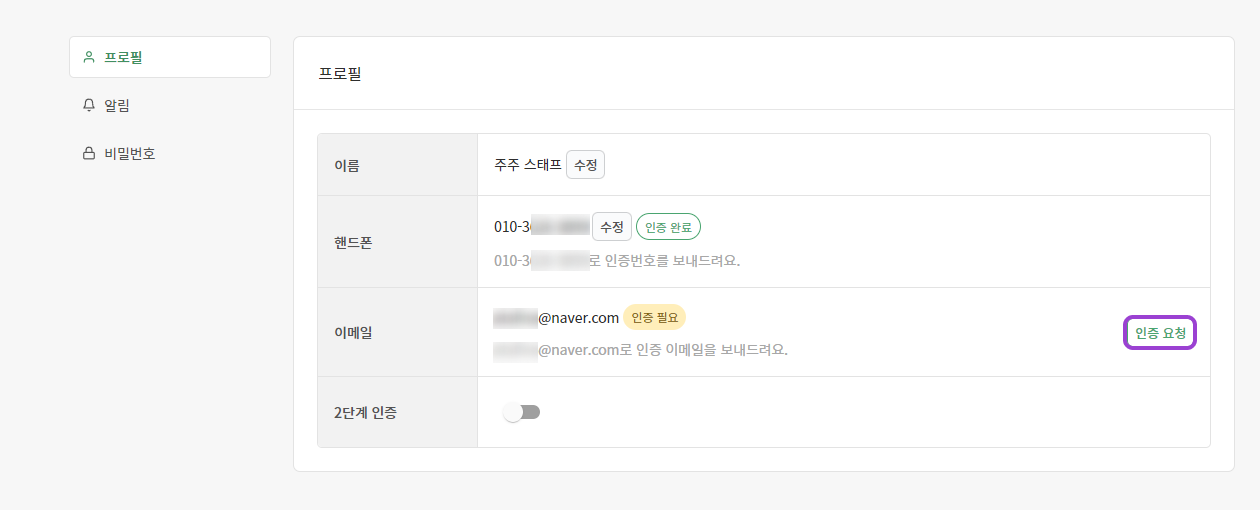The image size is (1260, 510).
Task: Click the yellow 인증 필요 badge
Action: [x=654, y=318]
